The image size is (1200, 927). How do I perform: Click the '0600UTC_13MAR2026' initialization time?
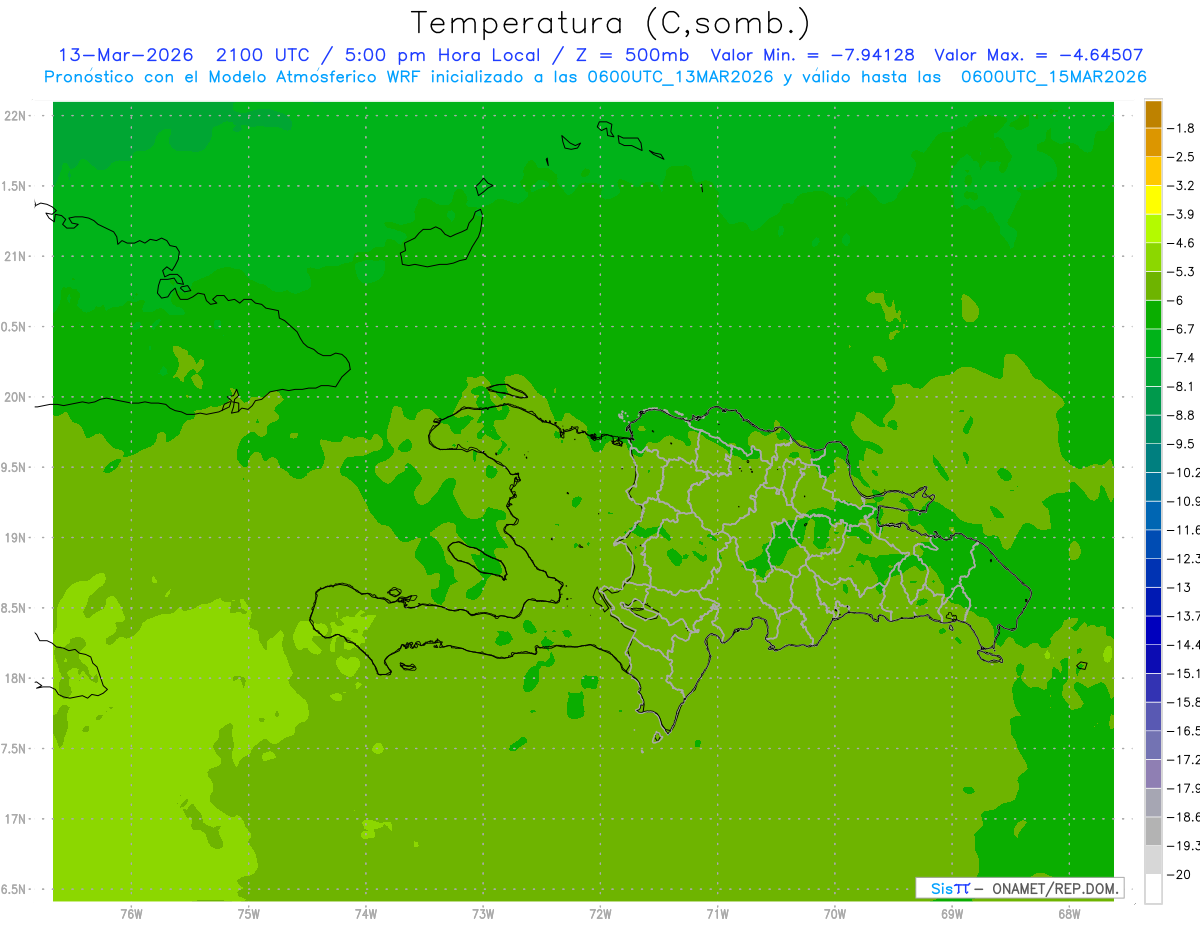point(681,77)
